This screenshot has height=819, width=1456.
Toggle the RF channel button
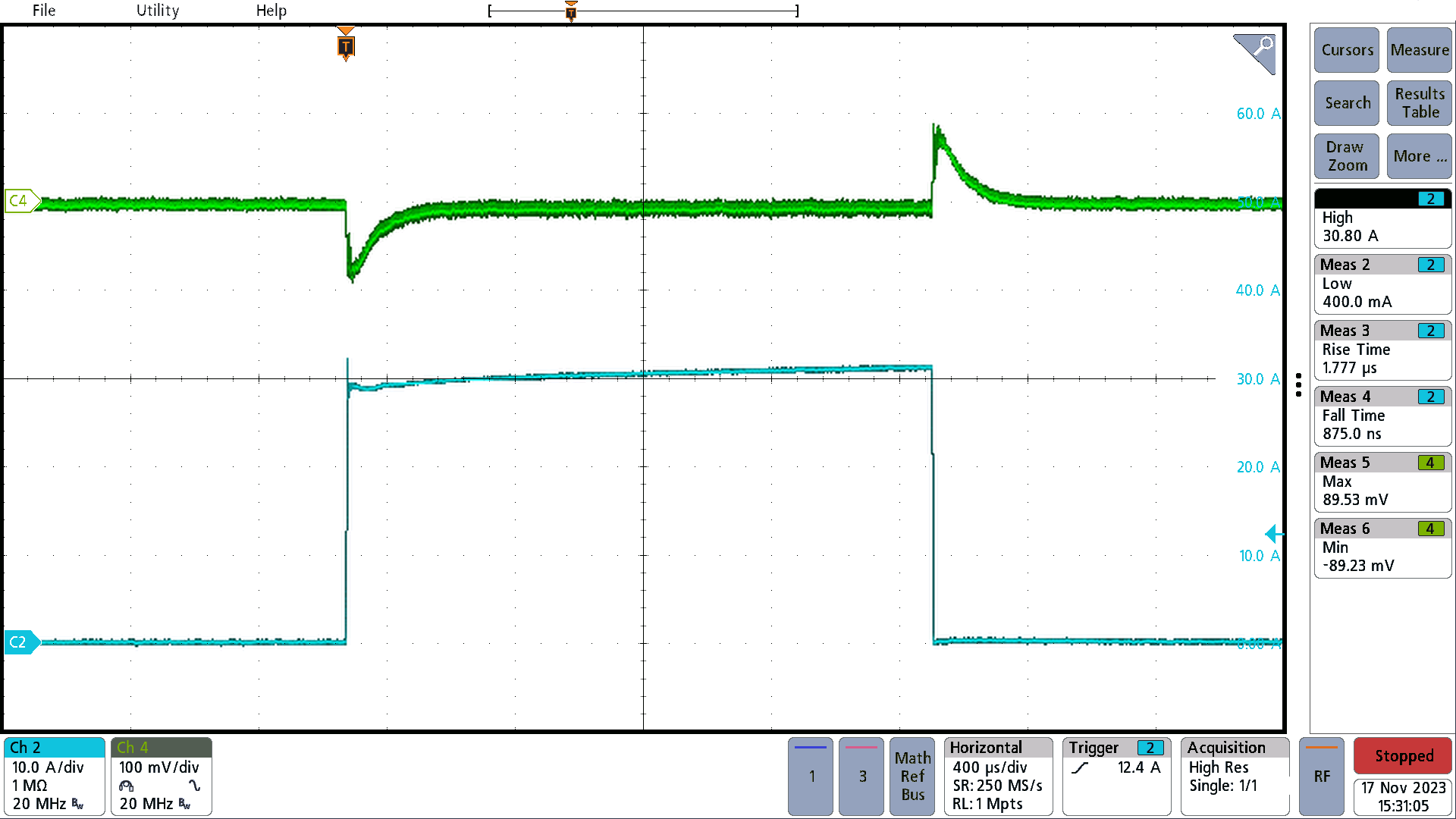(1321, 776)
